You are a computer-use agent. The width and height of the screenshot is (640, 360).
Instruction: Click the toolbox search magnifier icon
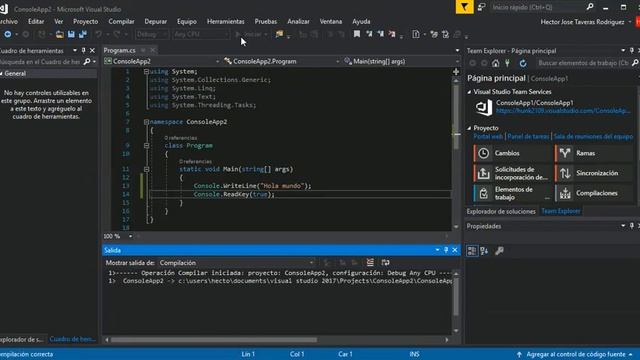[87, 62]
